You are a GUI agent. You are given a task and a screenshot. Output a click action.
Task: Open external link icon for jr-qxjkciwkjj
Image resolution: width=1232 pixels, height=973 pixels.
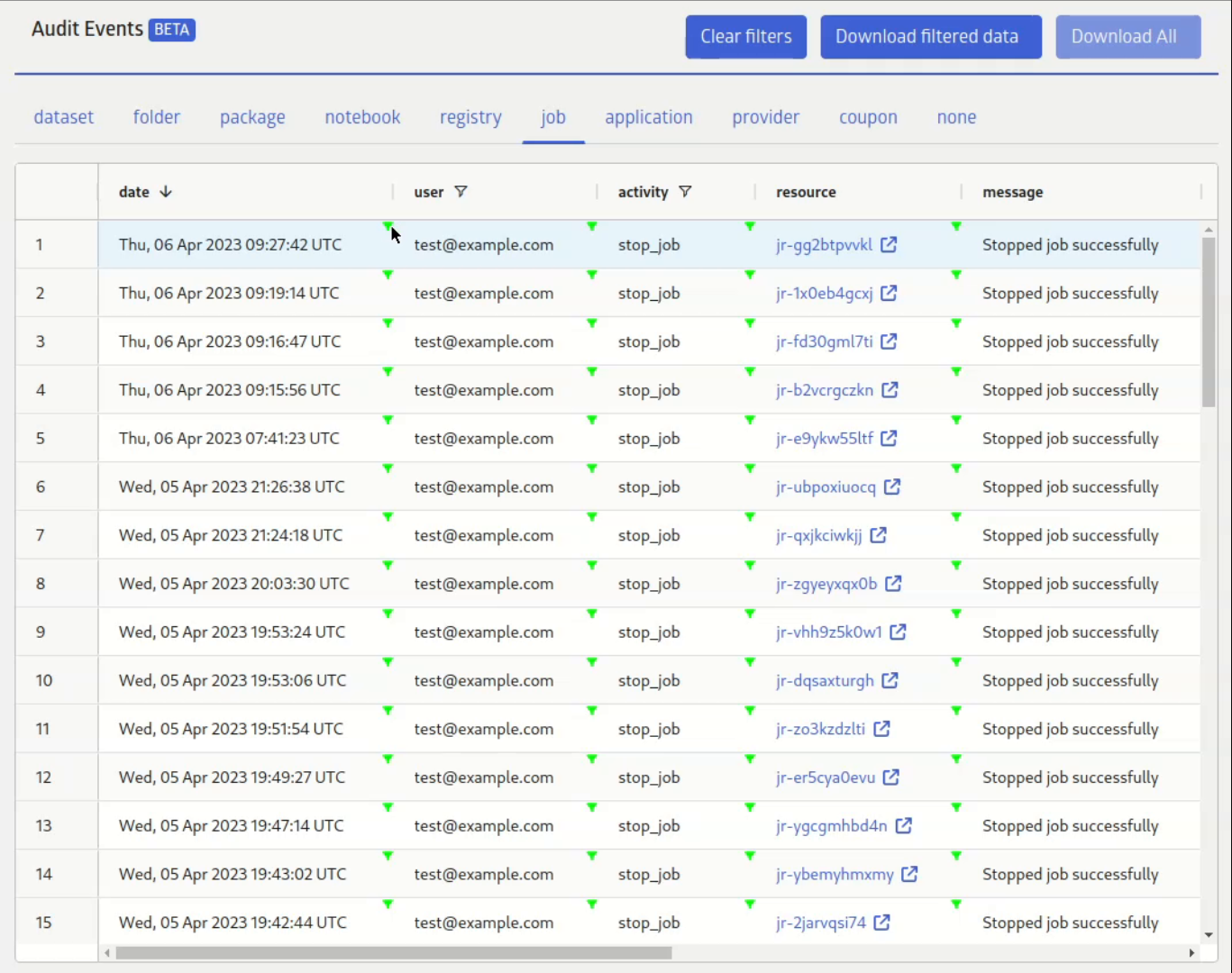pos(879,535)
